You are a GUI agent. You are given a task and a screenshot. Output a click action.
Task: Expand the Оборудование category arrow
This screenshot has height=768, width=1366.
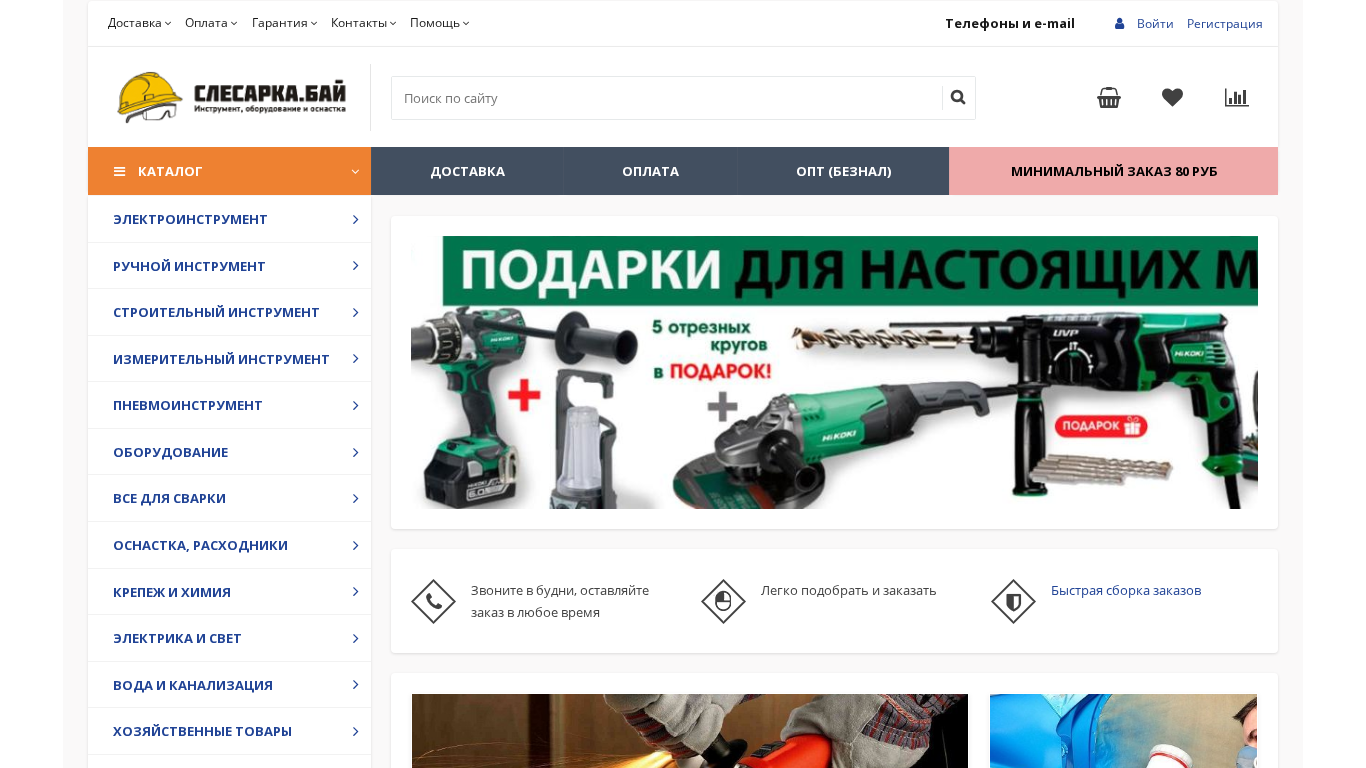[x=355, y=452]
